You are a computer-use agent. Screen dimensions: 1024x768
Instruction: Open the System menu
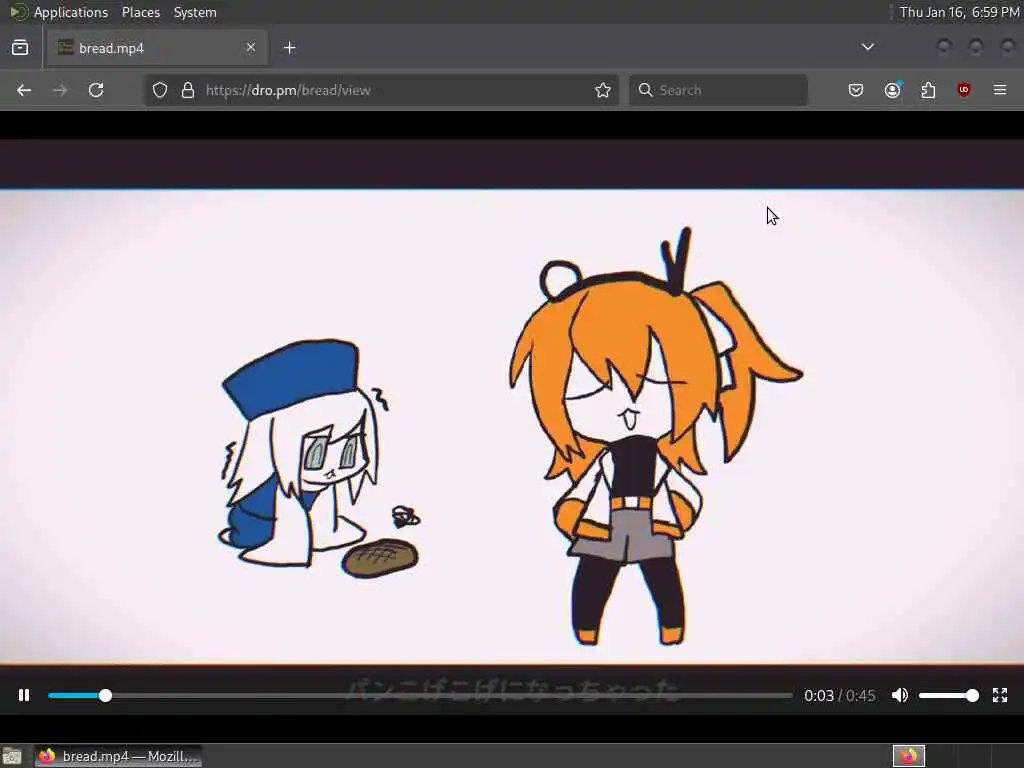click(195, 12)
